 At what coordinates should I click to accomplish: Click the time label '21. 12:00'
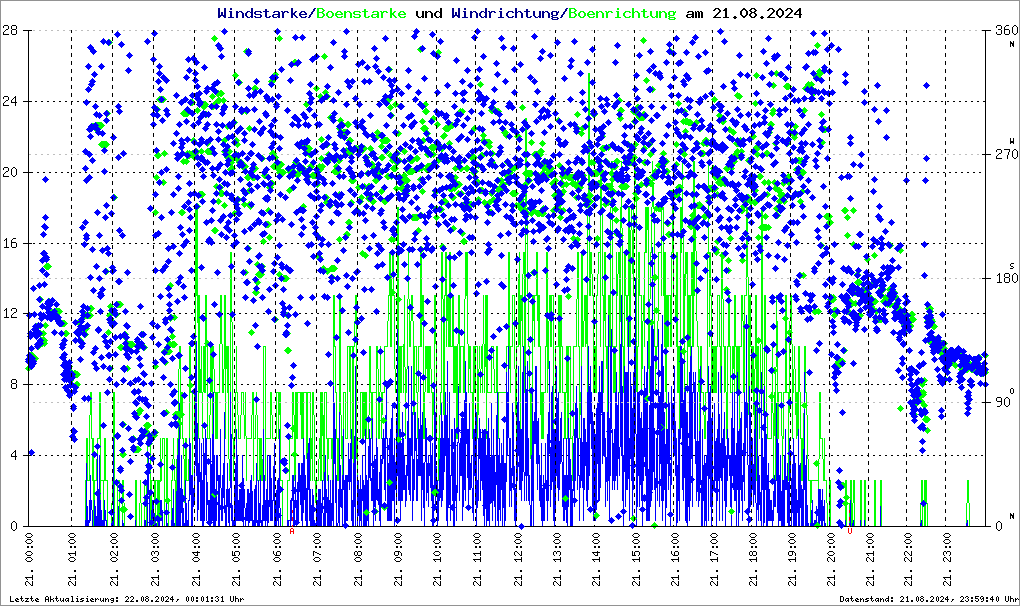tap(518, 559)
